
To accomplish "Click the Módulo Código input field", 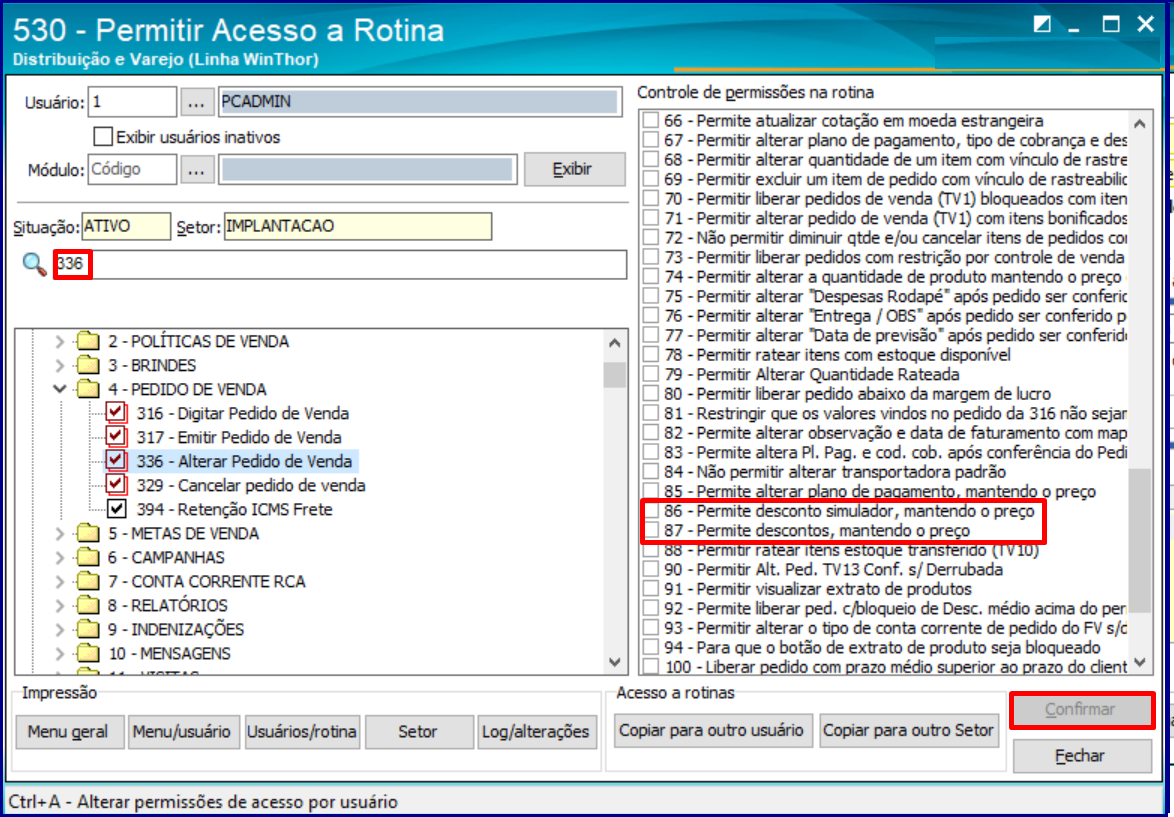I will click(133, 169).
